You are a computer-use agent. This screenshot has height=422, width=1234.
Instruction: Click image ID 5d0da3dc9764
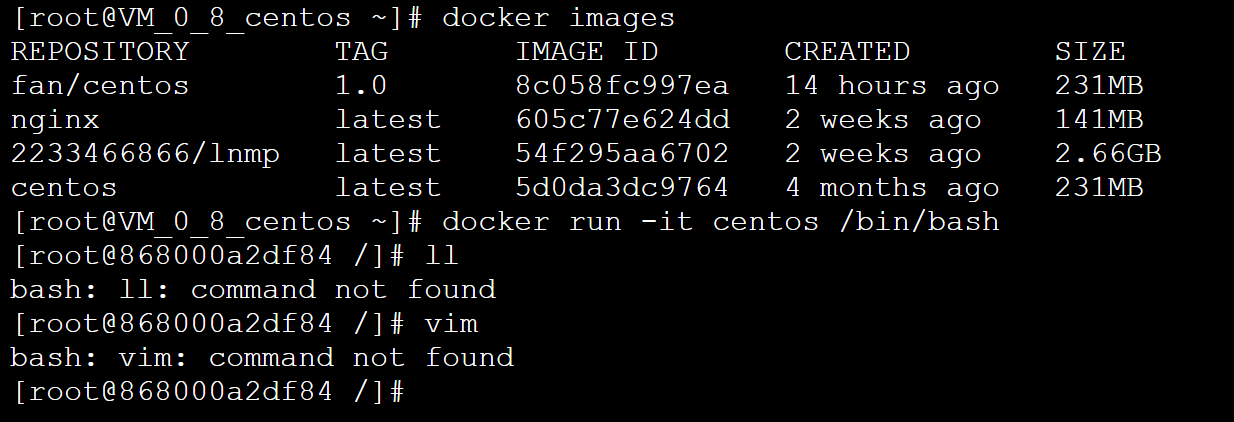(622, 188)
